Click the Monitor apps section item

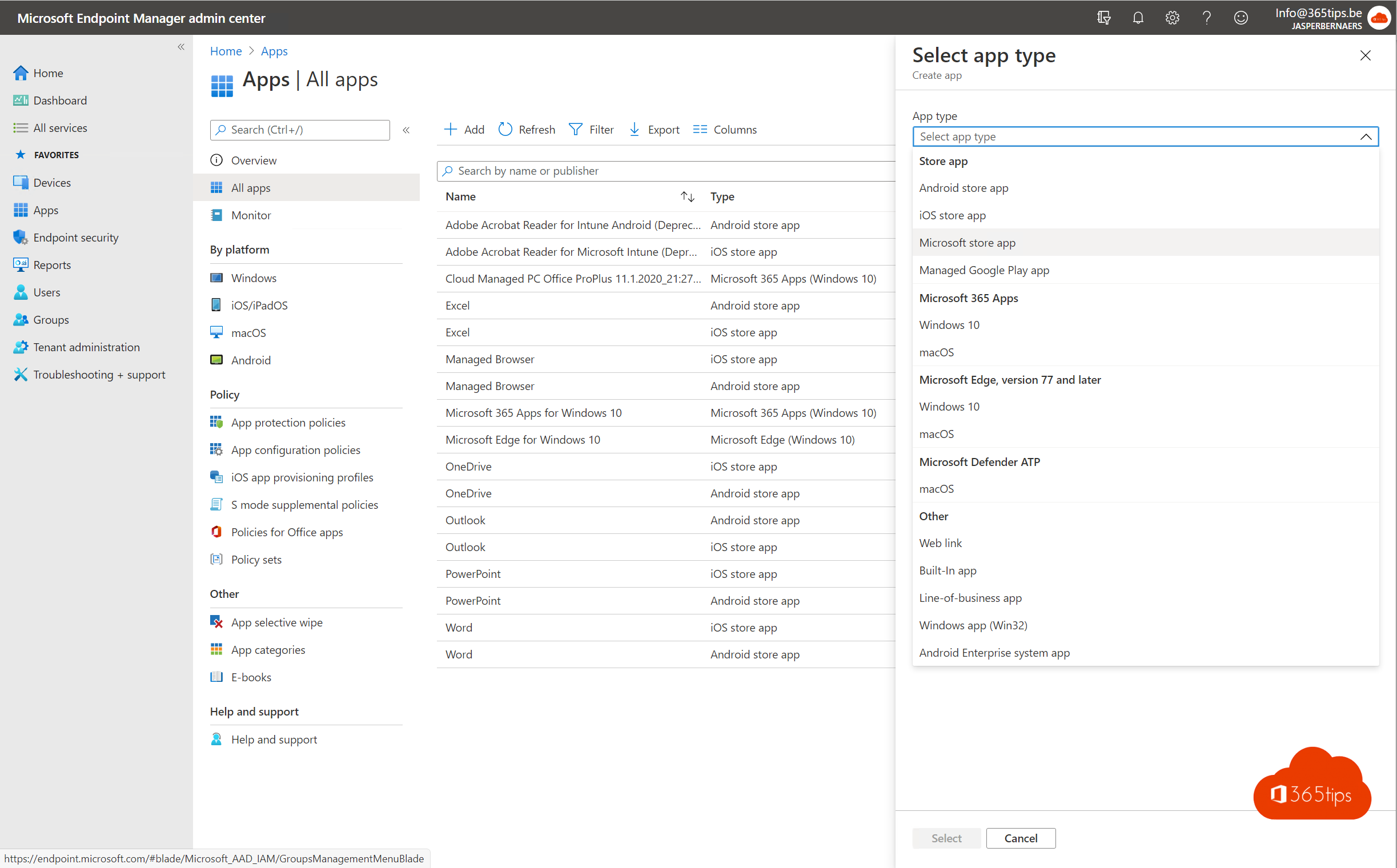(x=250, y=215)
